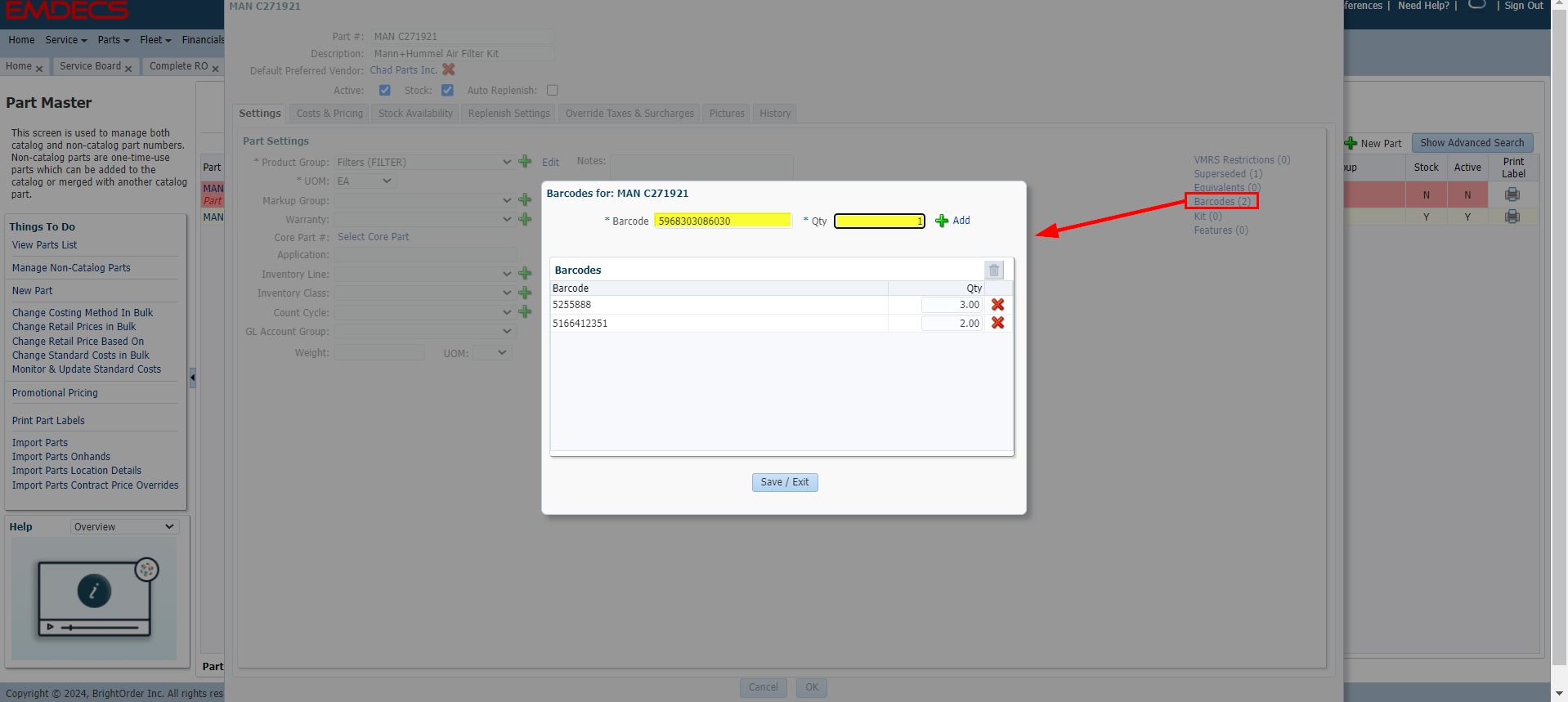
Task: Open the Help Overview dropdown
Action: coord(124,527)
